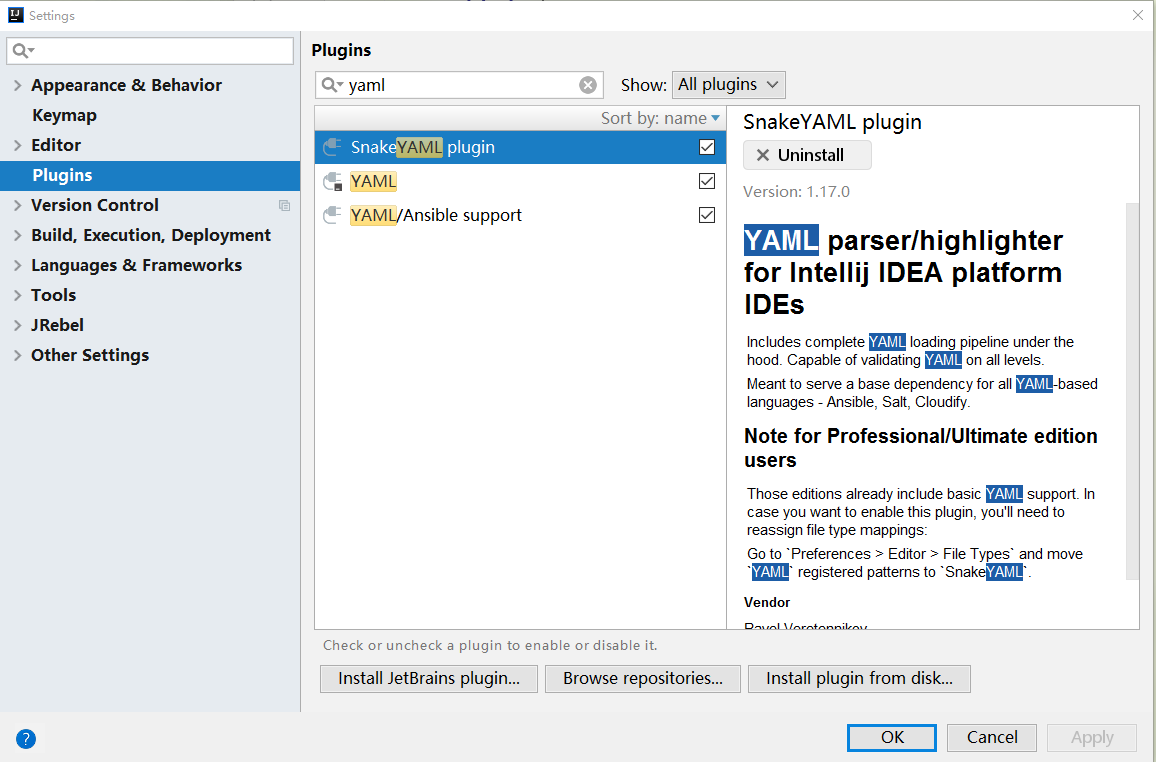Expand Languages & Frameworks arrow

18,265
